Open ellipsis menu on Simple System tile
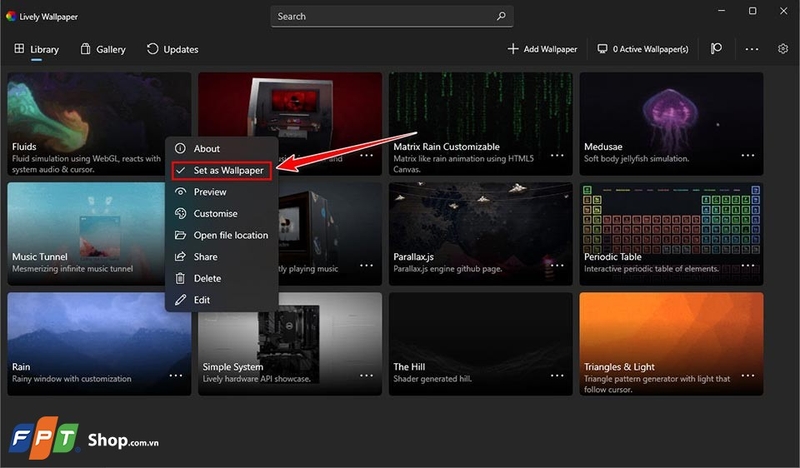 (x=366, y=376)
